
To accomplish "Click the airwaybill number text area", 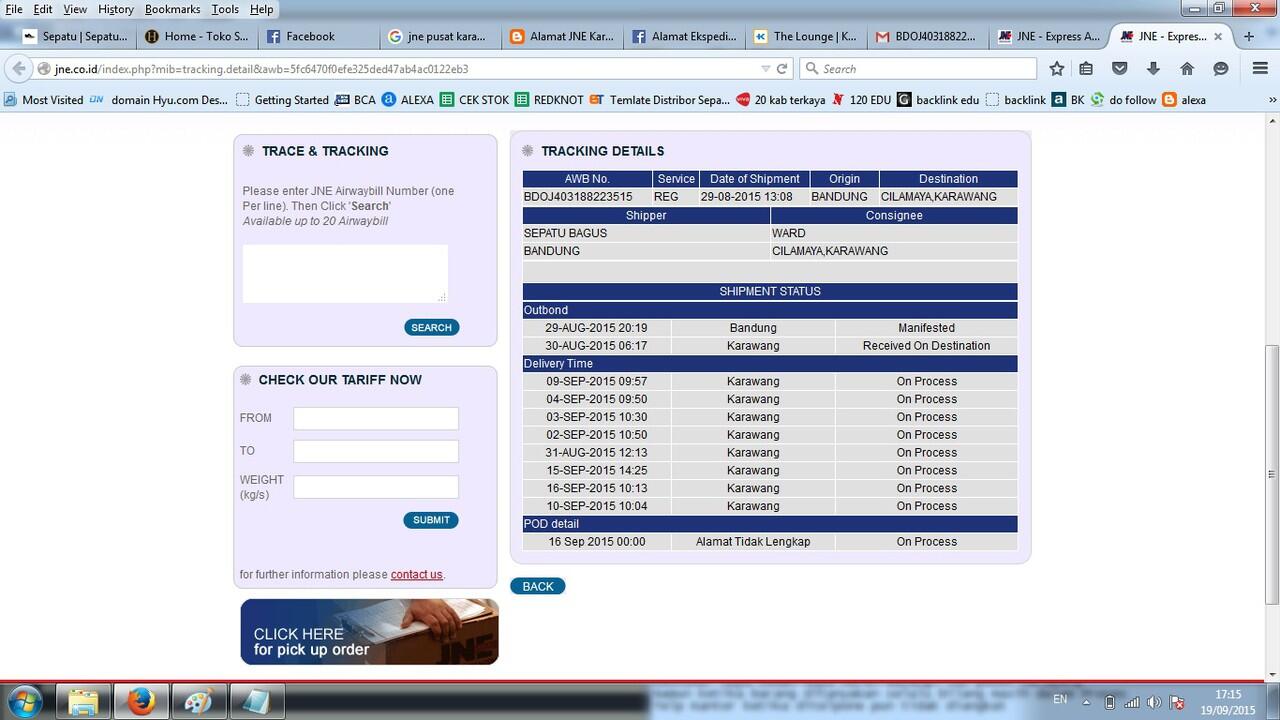I will pos(345,273).
